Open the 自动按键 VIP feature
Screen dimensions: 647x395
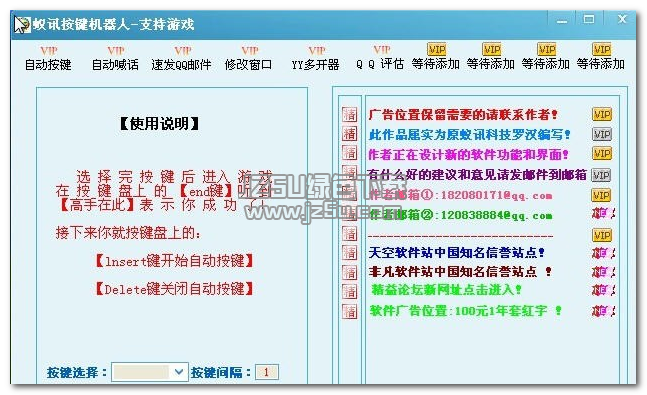tap(48, 58)
